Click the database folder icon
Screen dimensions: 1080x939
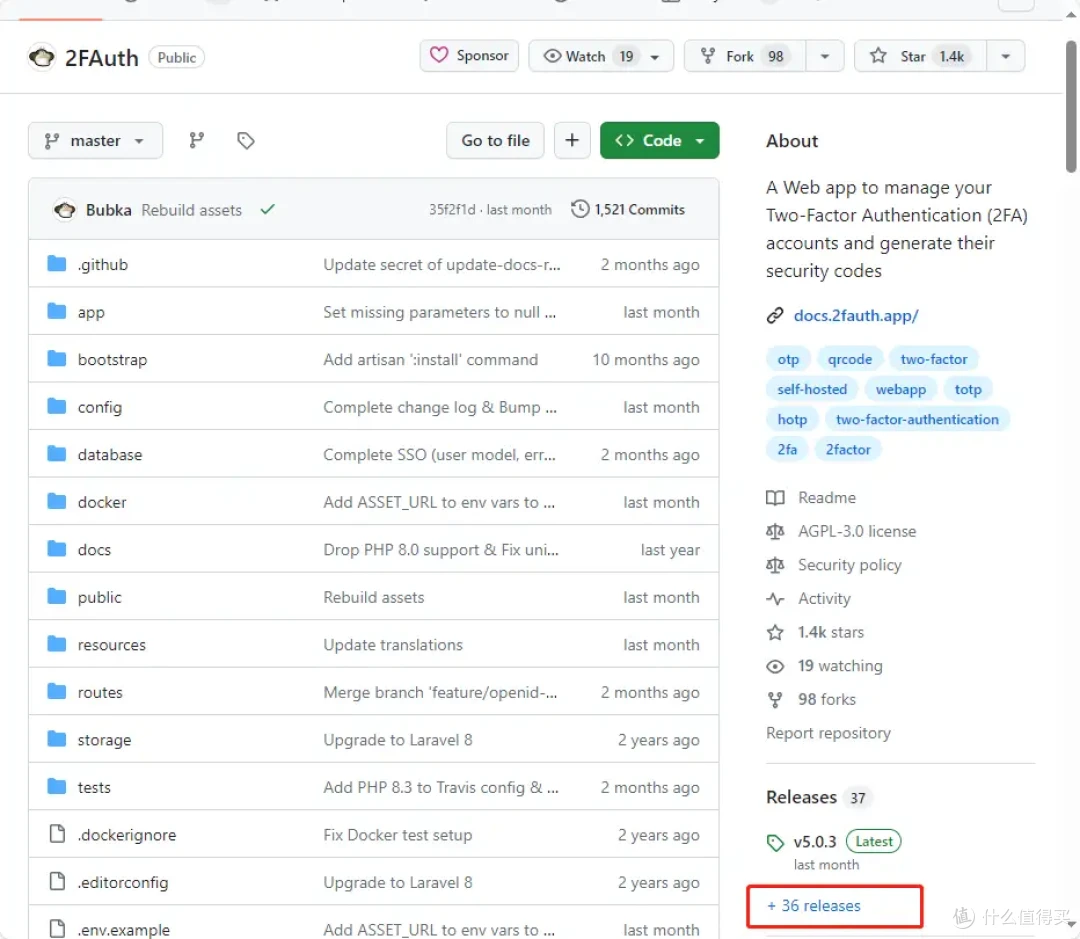[x=56, y=454]
